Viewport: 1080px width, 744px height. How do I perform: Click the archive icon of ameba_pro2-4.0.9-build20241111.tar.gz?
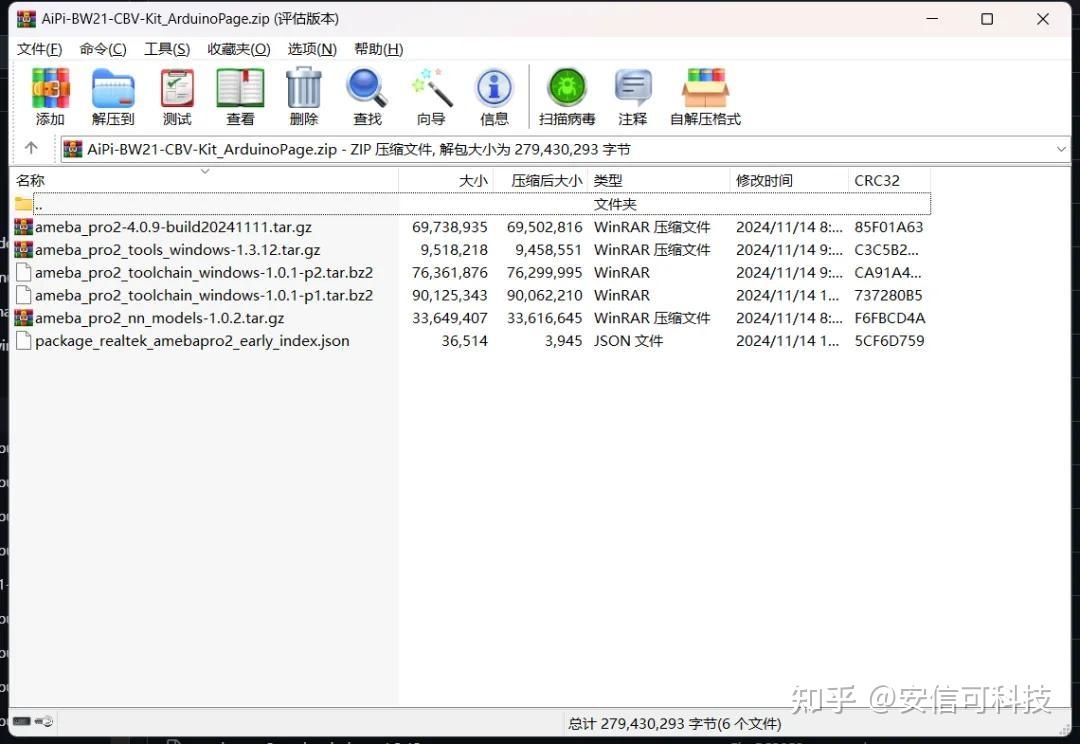[23, 227]
